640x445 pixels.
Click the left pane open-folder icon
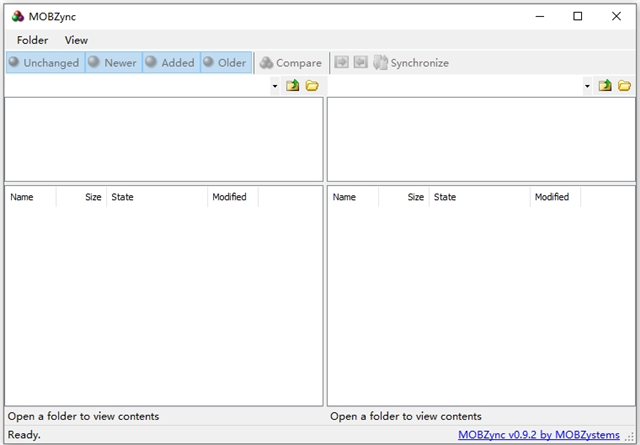[312, 85]
